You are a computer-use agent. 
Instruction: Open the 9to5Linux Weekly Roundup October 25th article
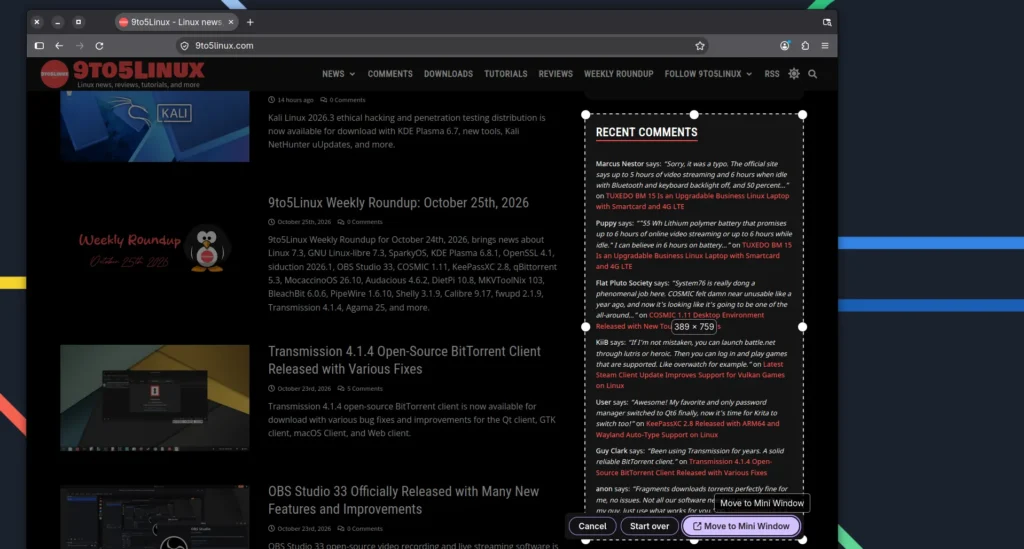pyautogui.click(x=398, y=202)
